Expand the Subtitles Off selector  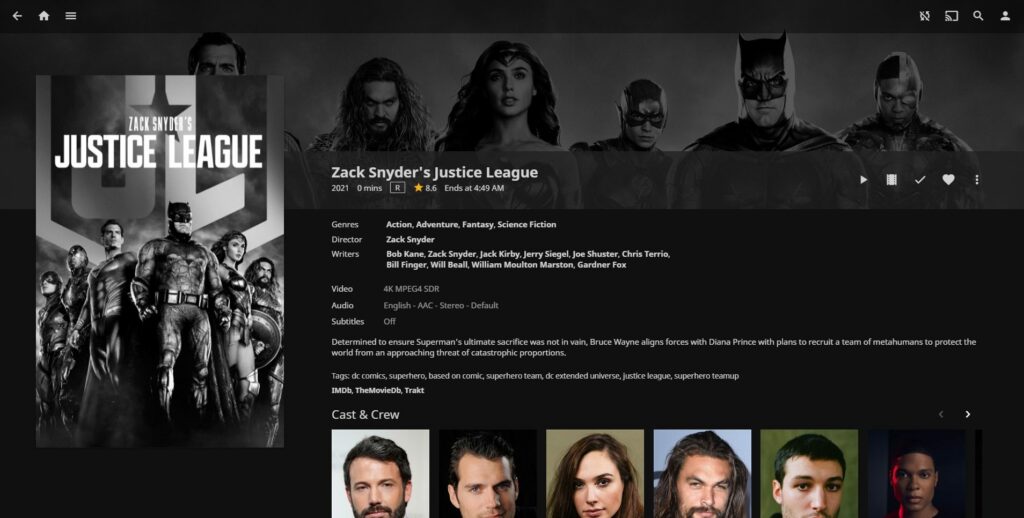coord(389,321)
